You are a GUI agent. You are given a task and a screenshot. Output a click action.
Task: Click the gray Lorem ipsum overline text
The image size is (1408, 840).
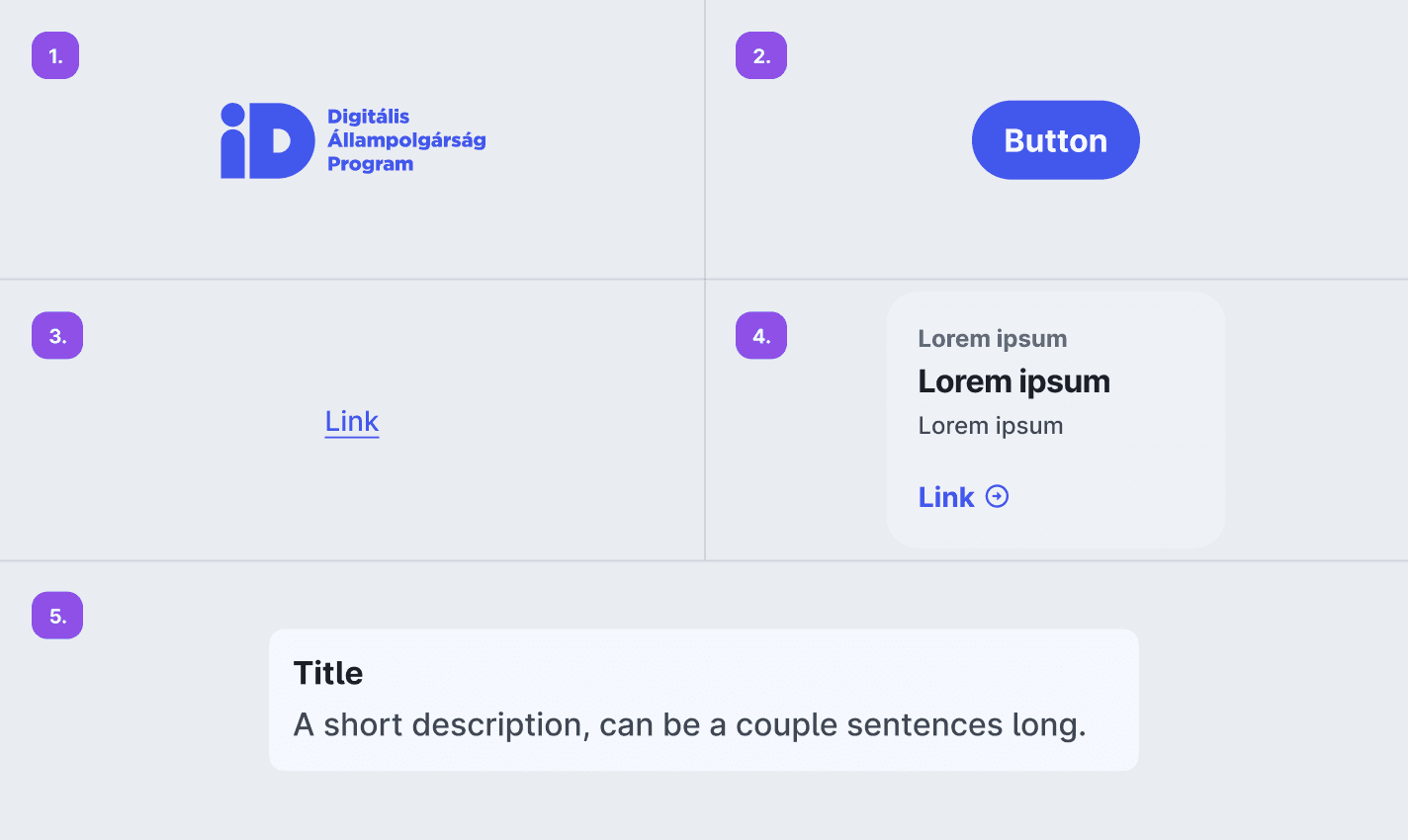coord(993,339)
